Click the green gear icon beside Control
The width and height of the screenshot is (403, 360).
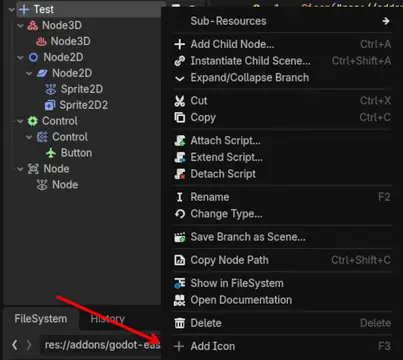pyautogui.click(x=33, y=121)
